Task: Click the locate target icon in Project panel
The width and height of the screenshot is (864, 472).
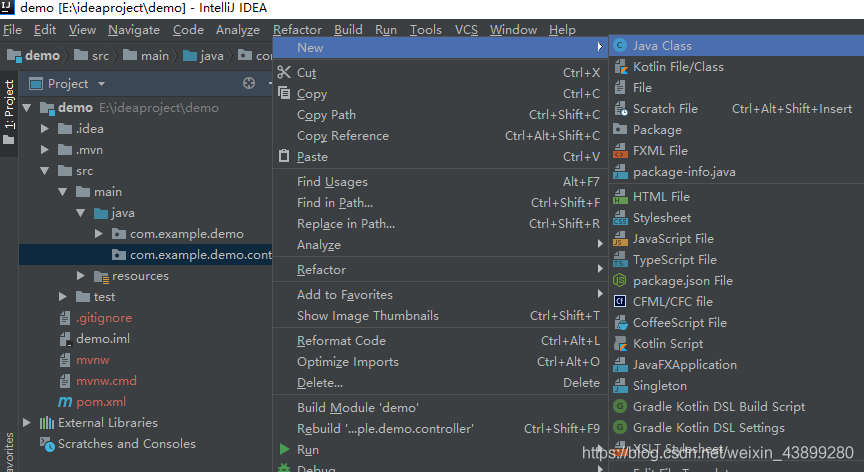Action: [x=249, y=83]
